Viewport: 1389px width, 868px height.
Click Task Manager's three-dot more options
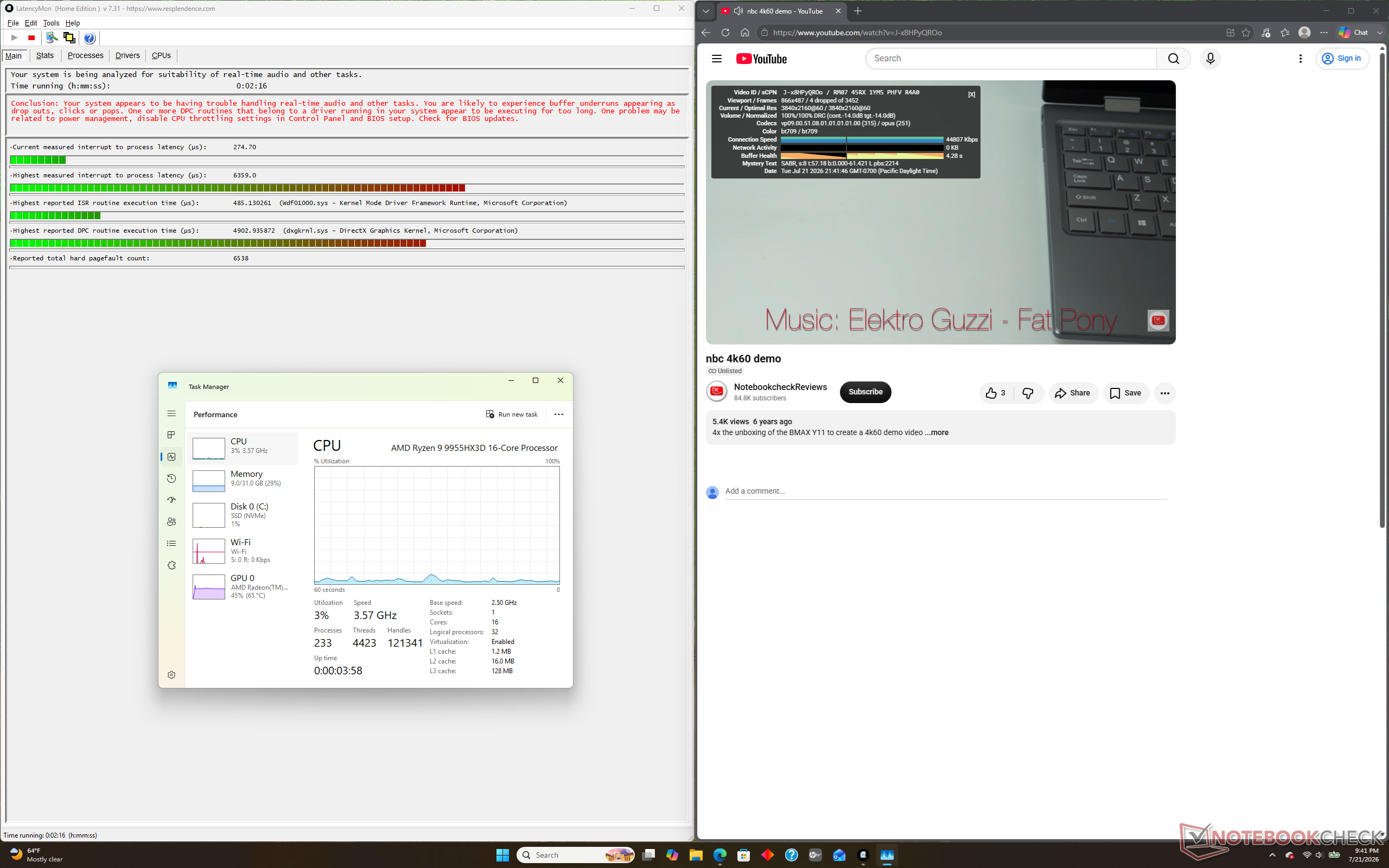tap(558, 414)
